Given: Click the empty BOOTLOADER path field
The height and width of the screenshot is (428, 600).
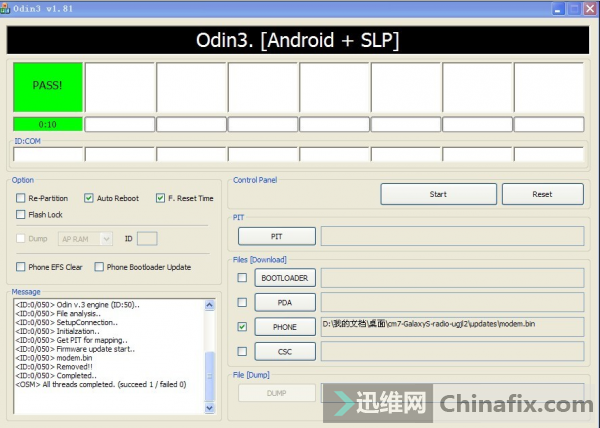Looking at the screenshot, I should [453, 278].
